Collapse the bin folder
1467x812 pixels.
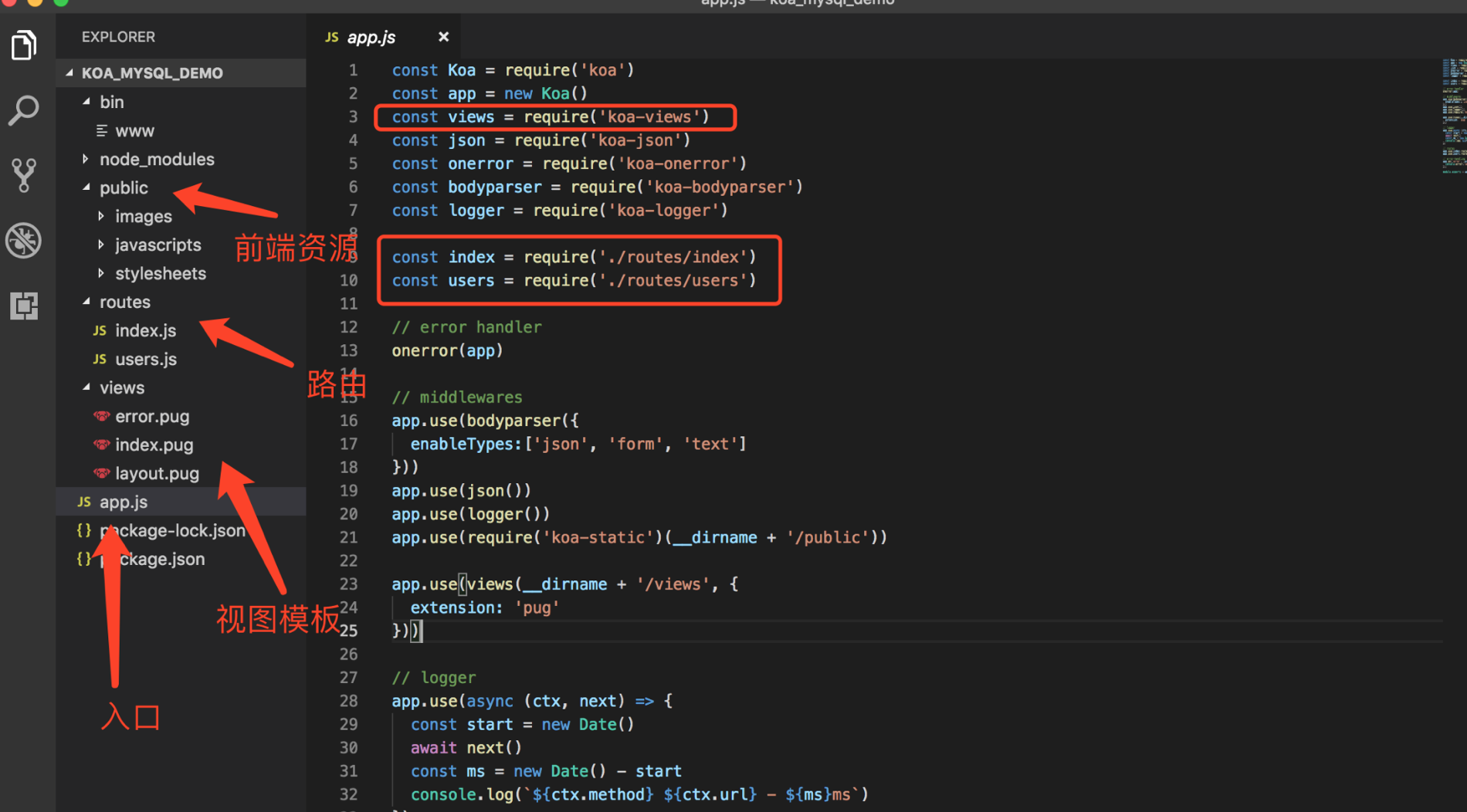(86, 102)
